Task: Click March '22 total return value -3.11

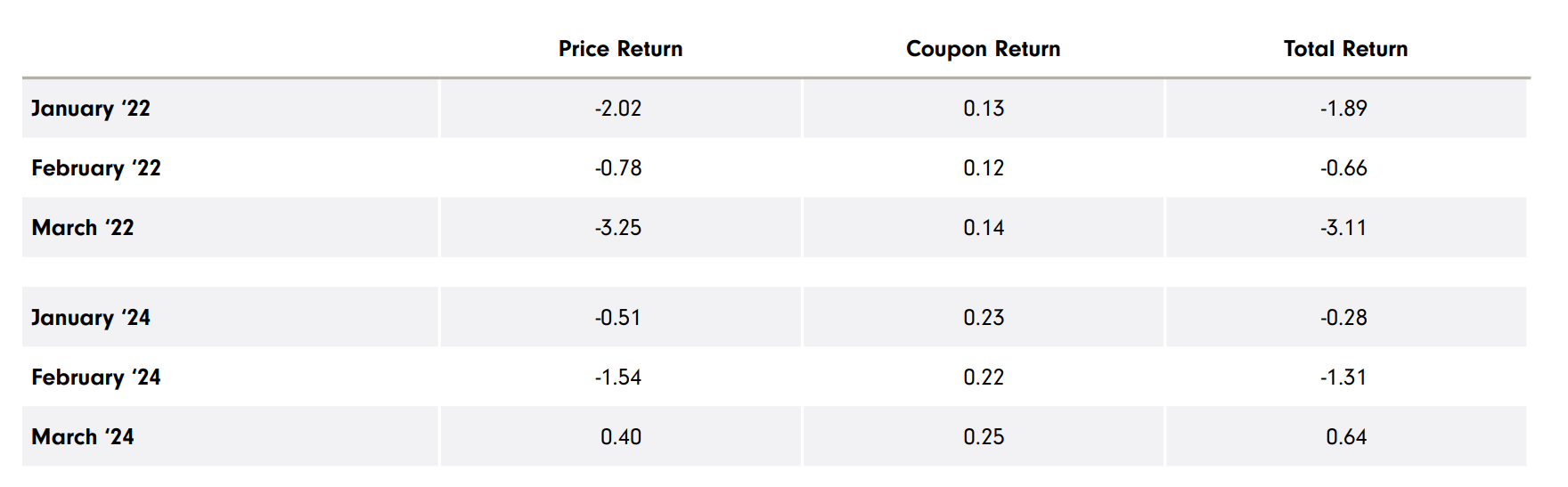Action: [1343, 228]
